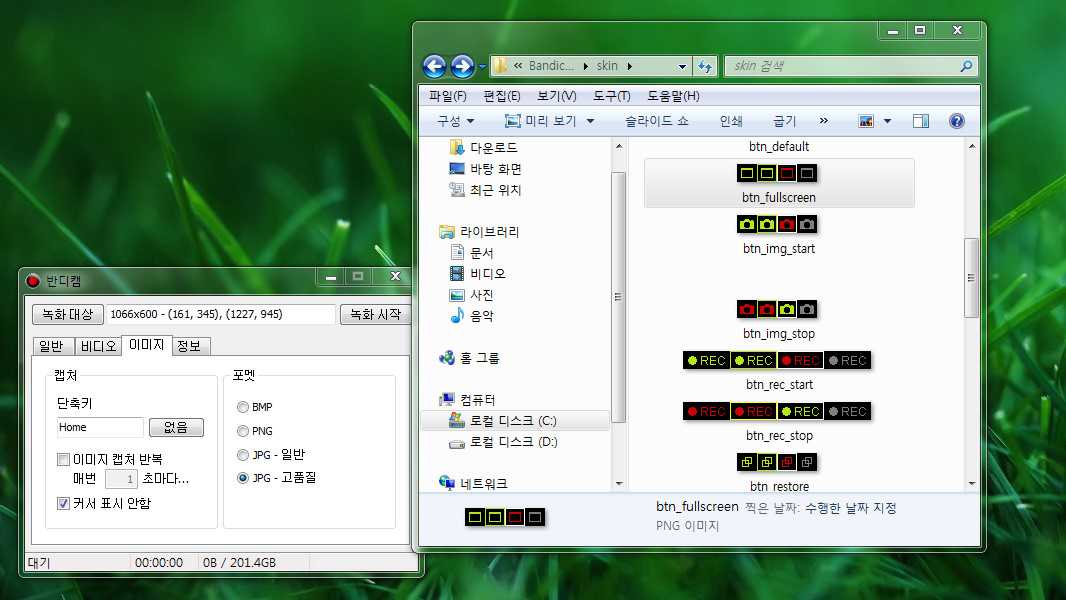1066x600 pixels.
Task: Open the 도구(T) menu
Action: coord(611,96)
